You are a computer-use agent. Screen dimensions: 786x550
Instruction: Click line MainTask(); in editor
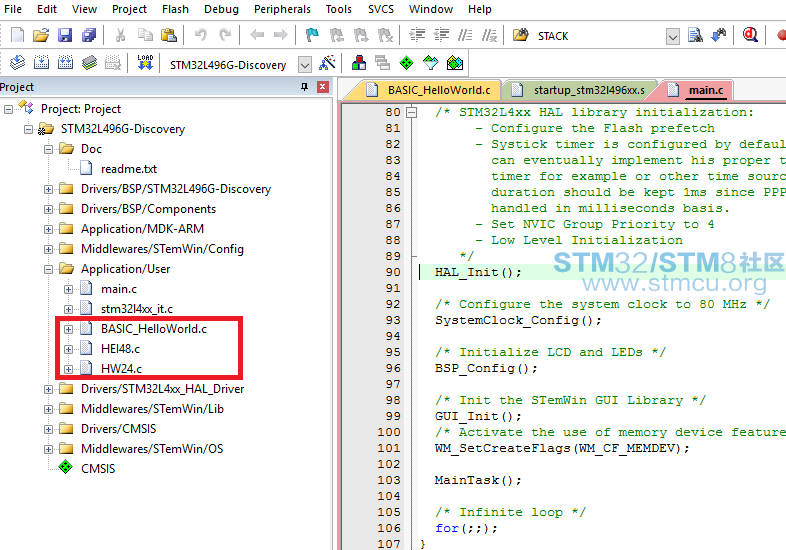[478, 480]
